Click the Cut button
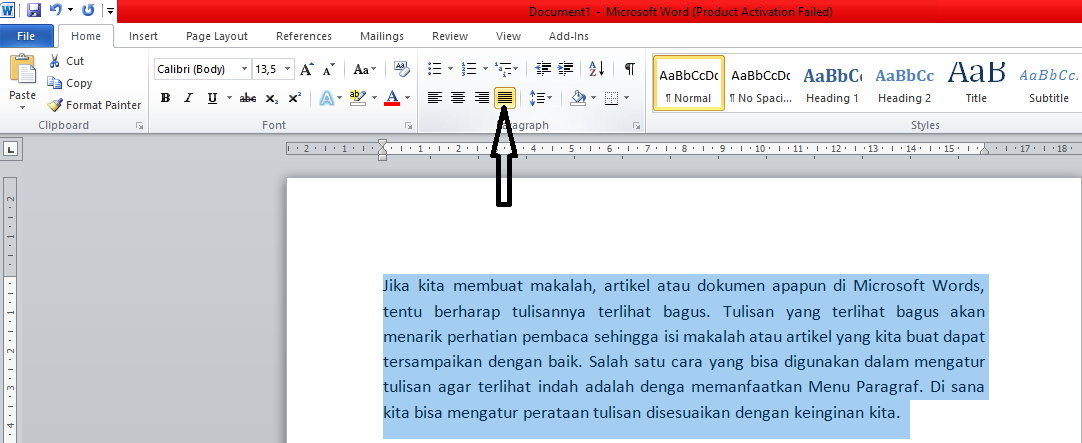Viewport: 1082px width, 443px height. pyautogui.click(x=66, y=61)
